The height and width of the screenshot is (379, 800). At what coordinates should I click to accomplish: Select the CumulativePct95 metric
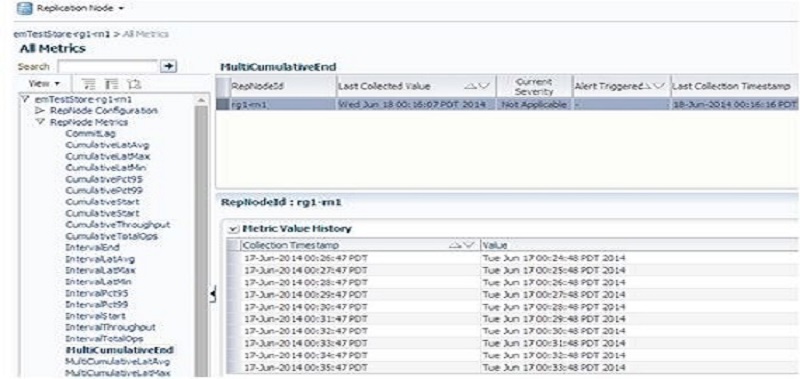click(x=104, y=179)
